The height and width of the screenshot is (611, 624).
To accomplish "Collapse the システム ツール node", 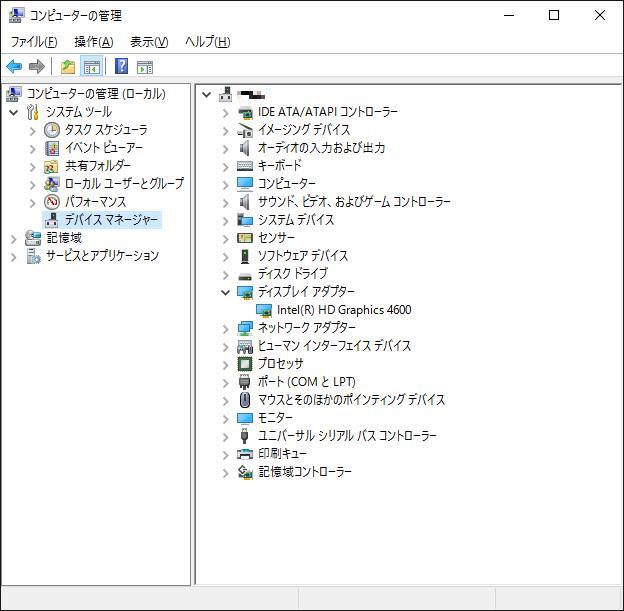I will click(x=14, y=113).
